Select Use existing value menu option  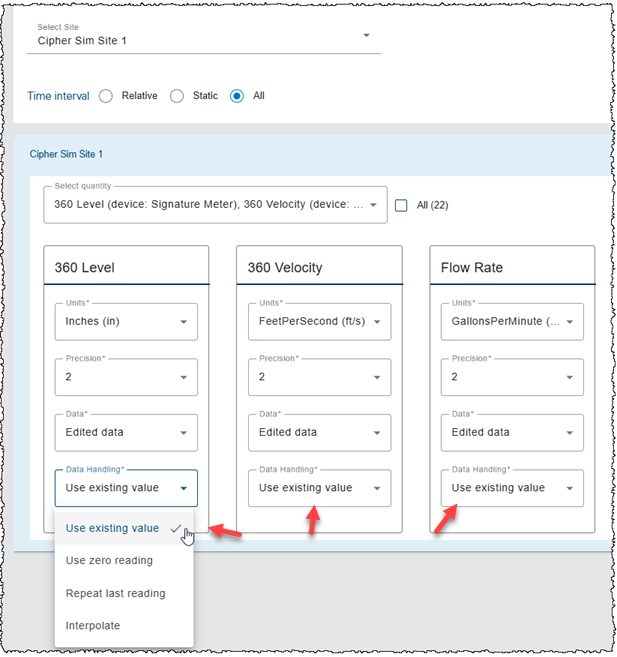[112, 528]
